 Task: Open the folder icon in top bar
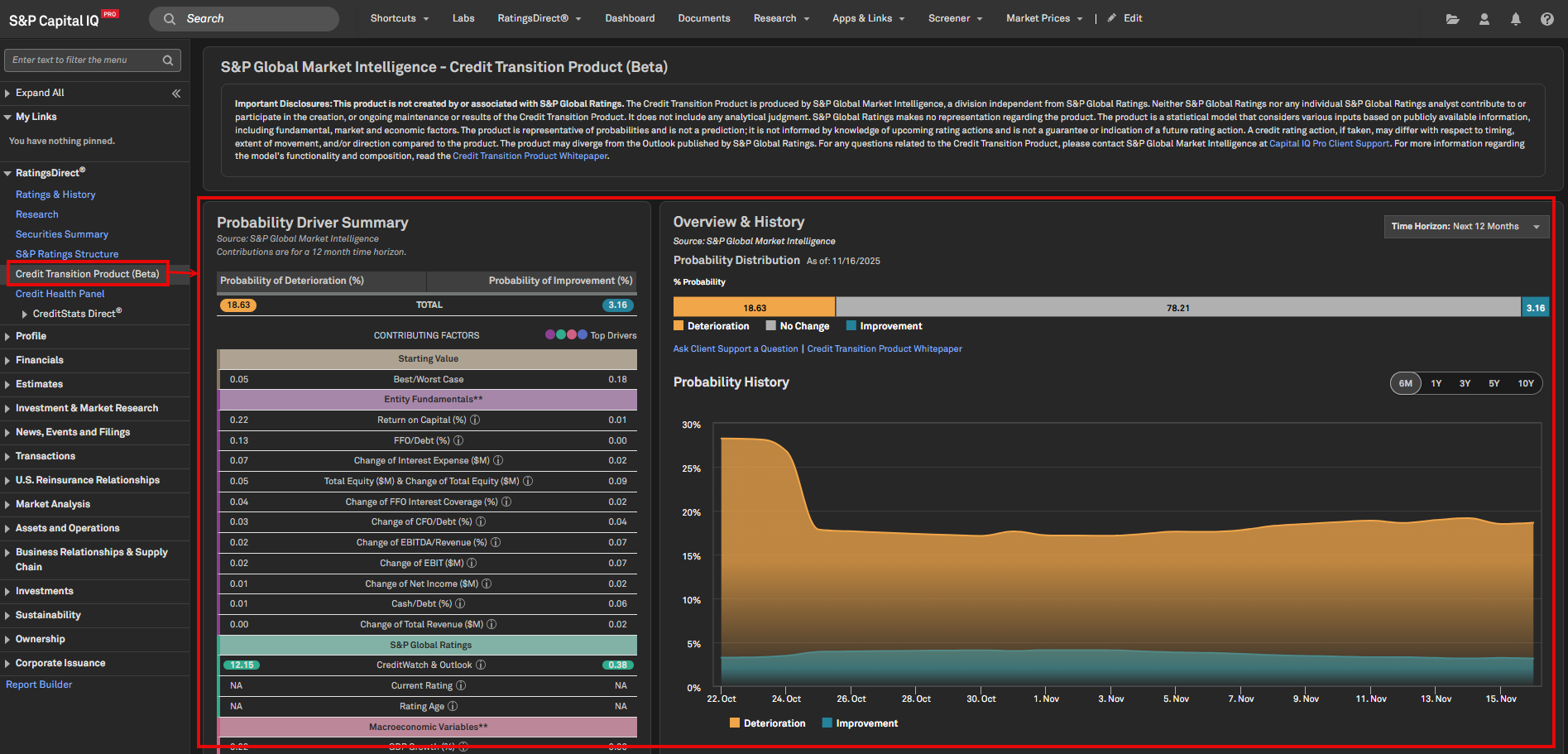click(1452, 19)
